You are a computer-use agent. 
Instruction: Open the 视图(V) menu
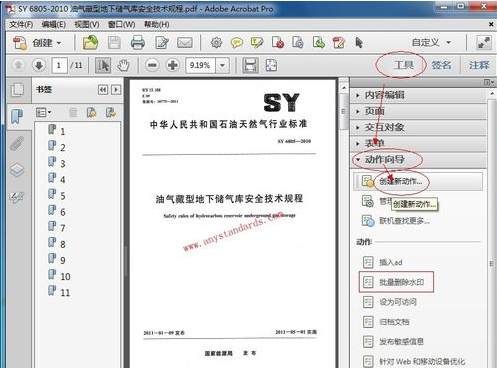[x=87, y=24]
